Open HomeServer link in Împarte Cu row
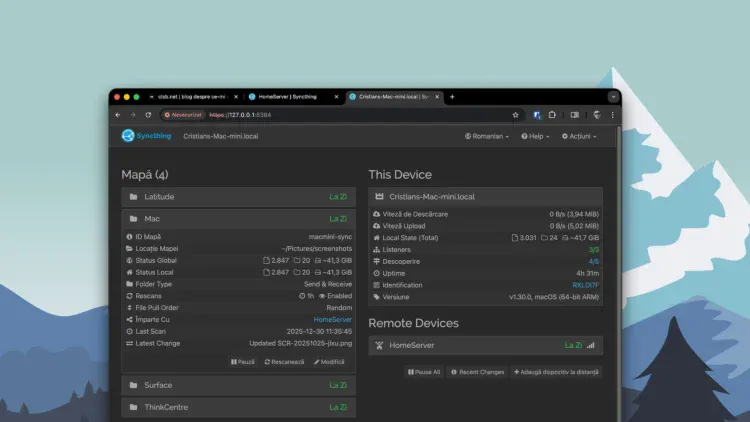Screen dimensions: 750x422 (x=332, y=319)
